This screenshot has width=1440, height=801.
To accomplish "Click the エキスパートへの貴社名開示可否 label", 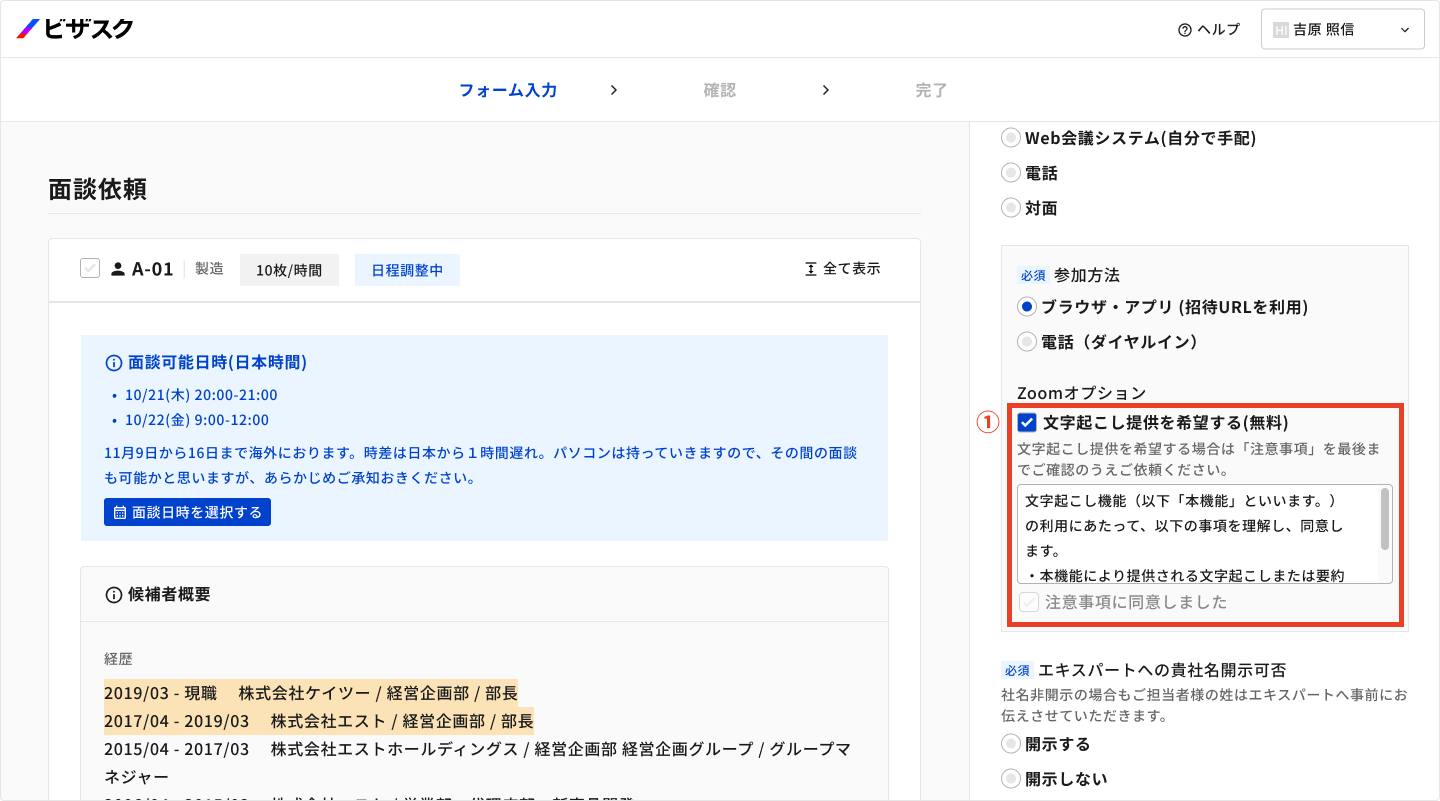I will pos(1160,670).
